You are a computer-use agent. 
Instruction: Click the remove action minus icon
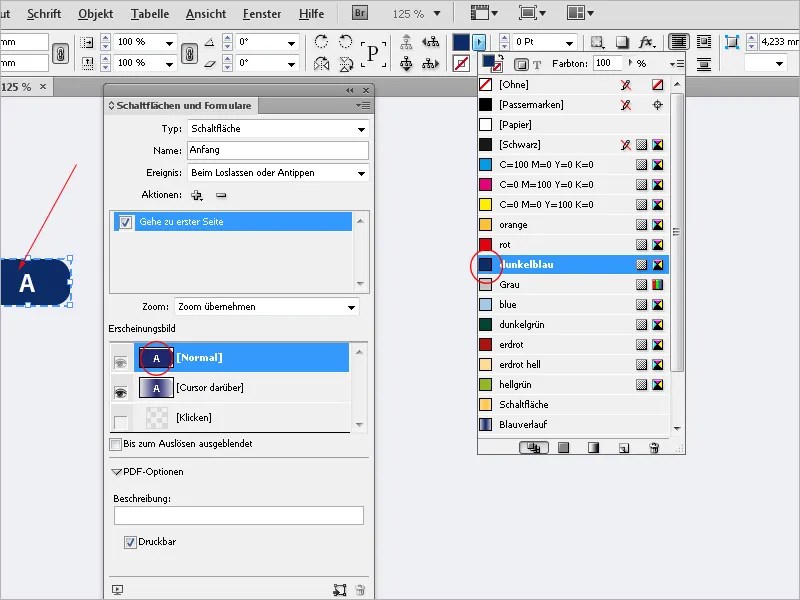coord(221,195)
